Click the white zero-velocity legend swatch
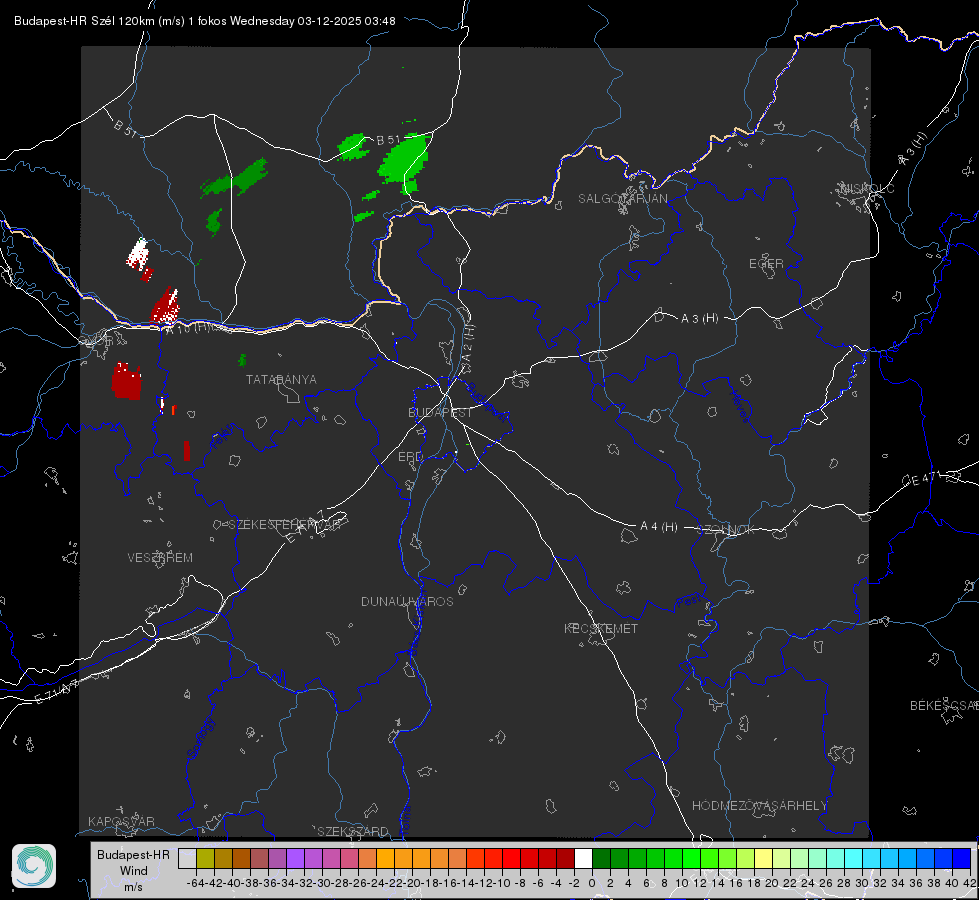This screenshot has width=979, height=900. pyautogui.click(x=583, y=858)
